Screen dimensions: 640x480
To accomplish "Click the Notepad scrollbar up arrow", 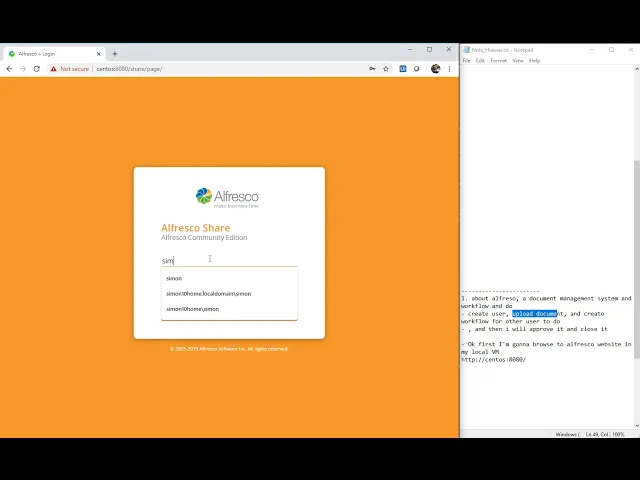I will [x=637, y=69].
